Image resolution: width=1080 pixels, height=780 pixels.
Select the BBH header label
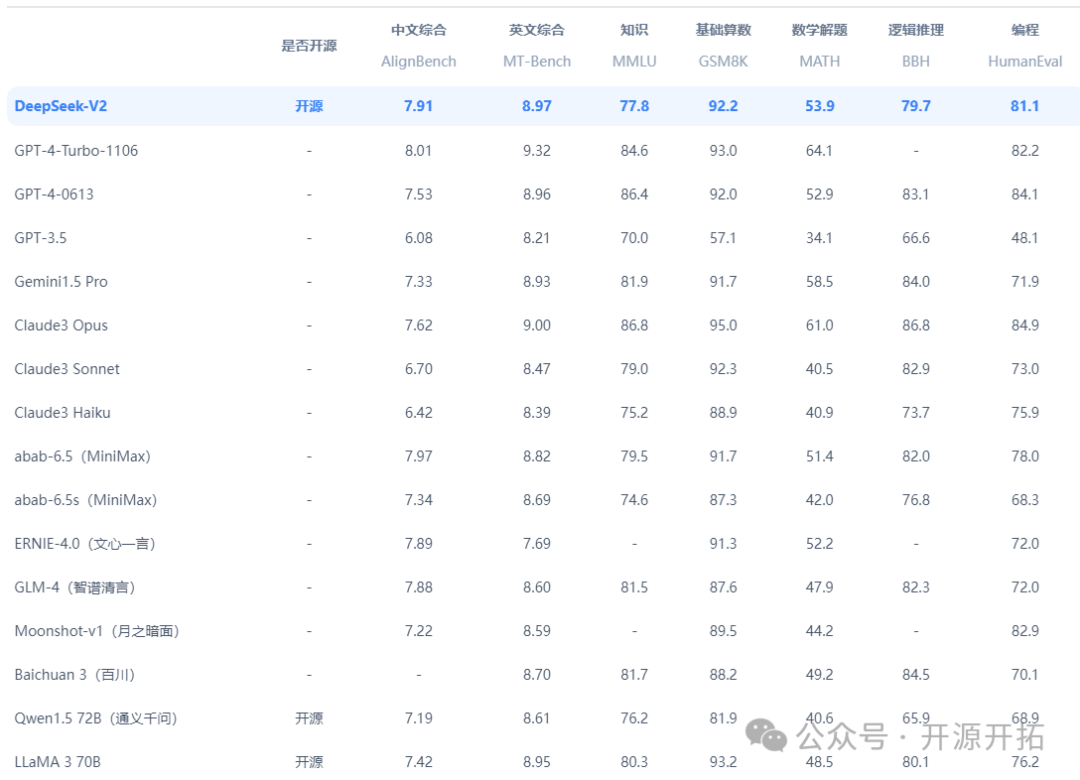point(916,61)
